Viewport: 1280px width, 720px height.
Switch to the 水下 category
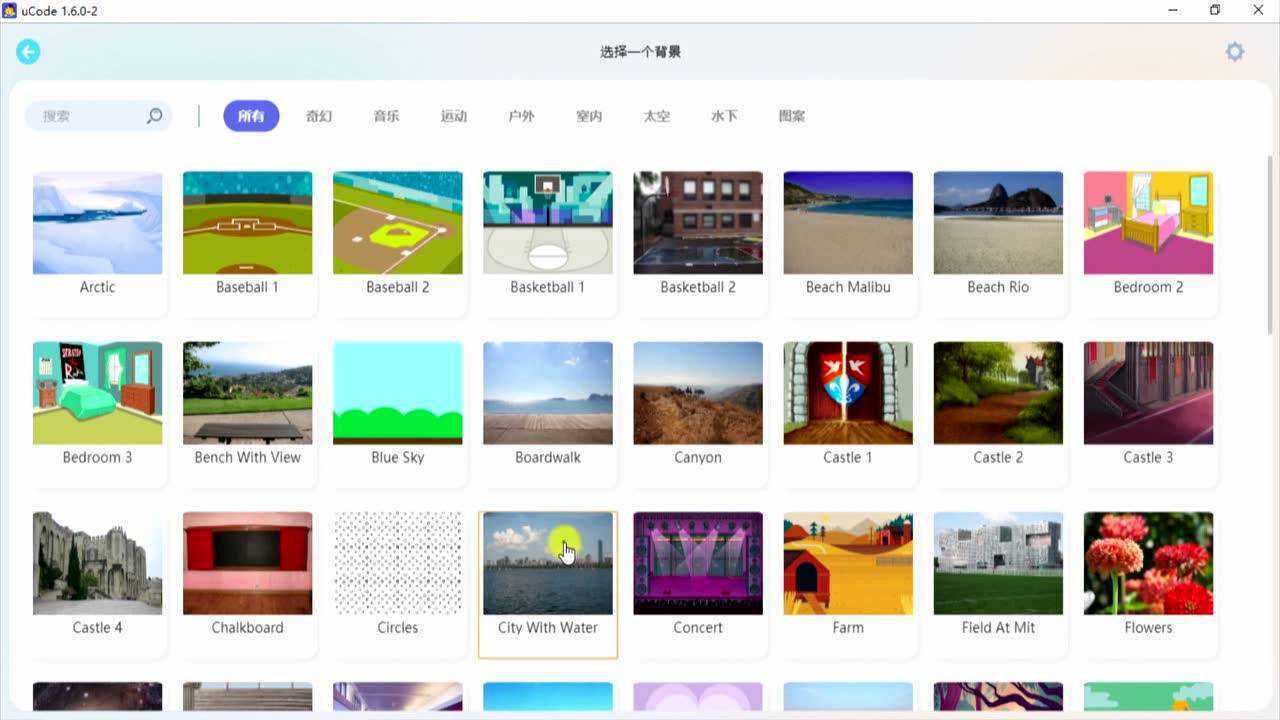723,116
